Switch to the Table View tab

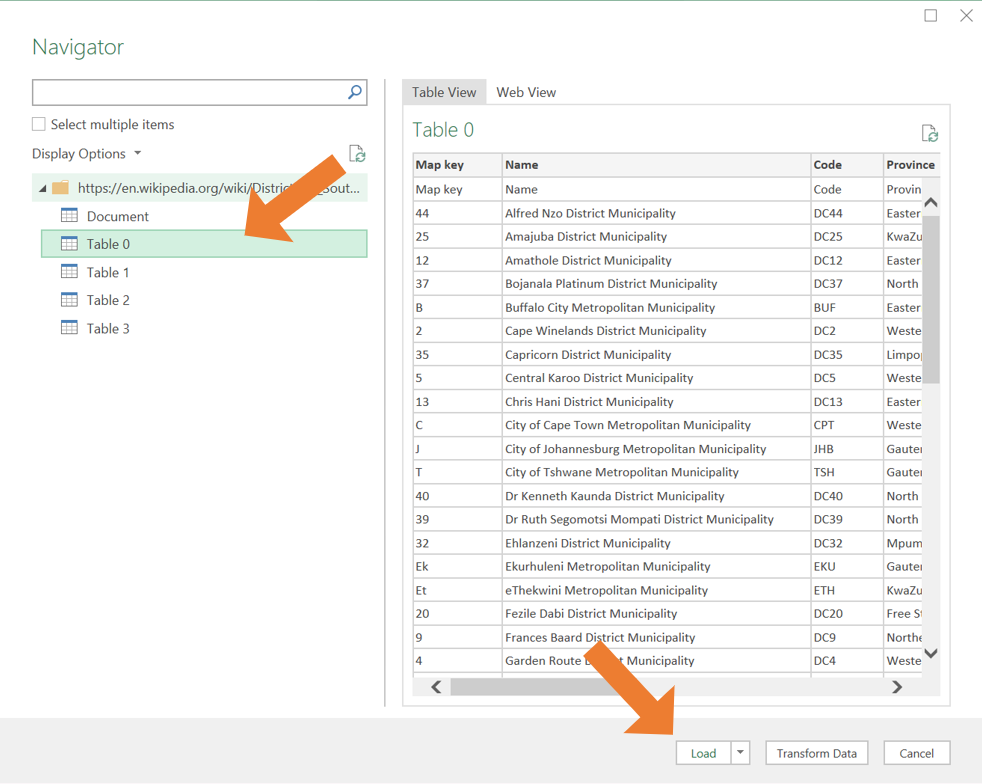[x=444, y=92]
